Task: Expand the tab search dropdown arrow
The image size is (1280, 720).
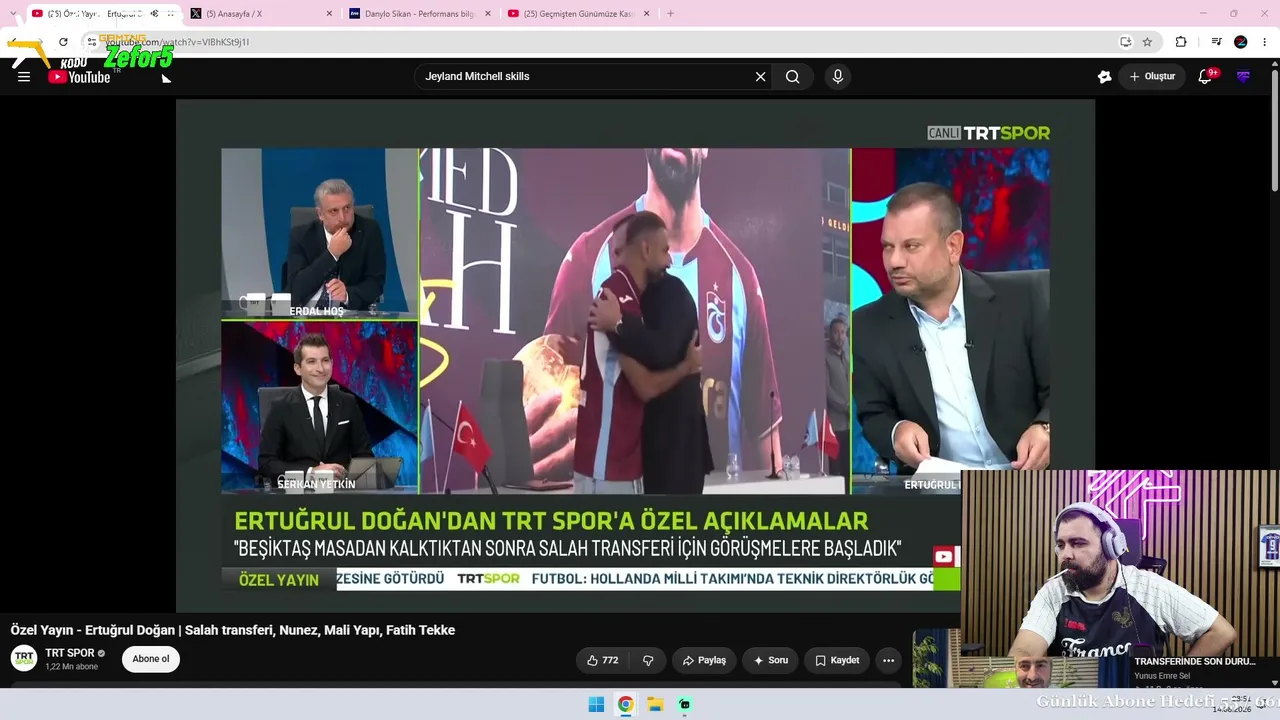Action: tap(13, 14)
